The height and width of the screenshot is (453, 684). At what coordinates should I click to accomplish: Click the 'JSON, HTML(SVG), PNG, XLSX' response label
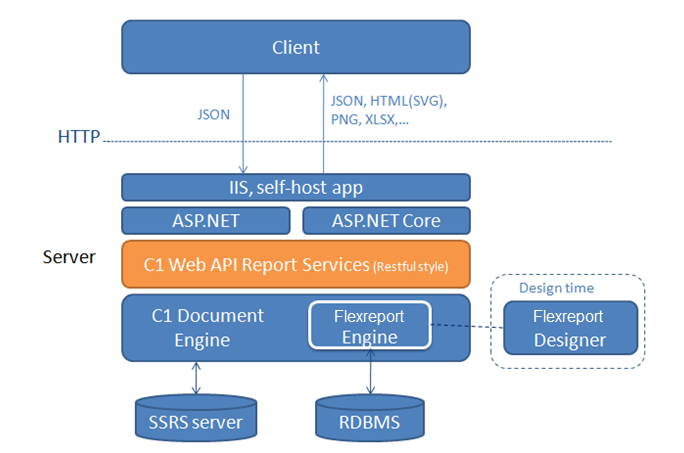click(x=387, y=110)
